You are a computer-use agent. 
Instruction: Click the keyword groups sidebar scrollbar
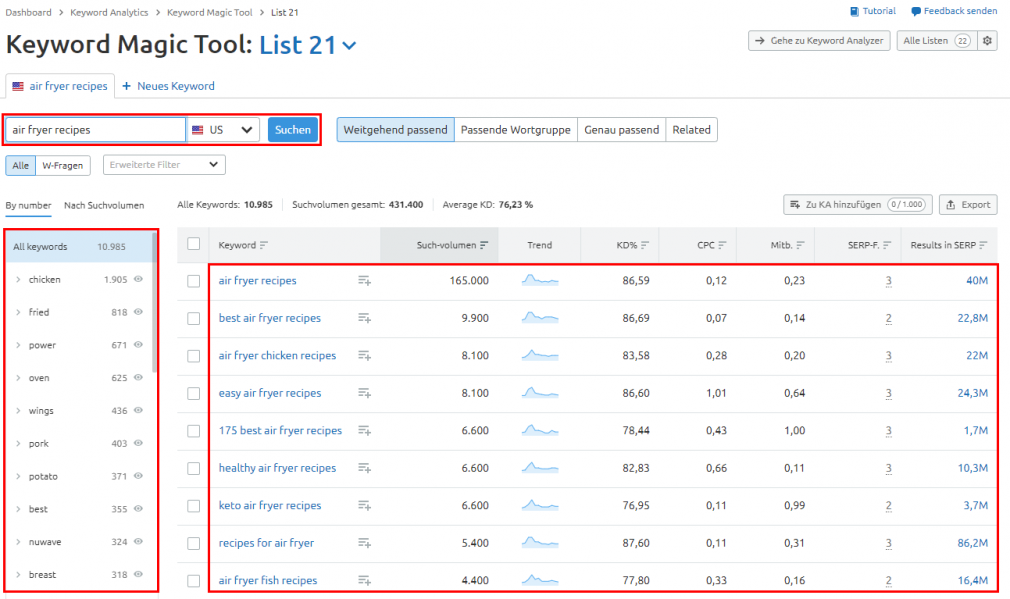(155, 303)
